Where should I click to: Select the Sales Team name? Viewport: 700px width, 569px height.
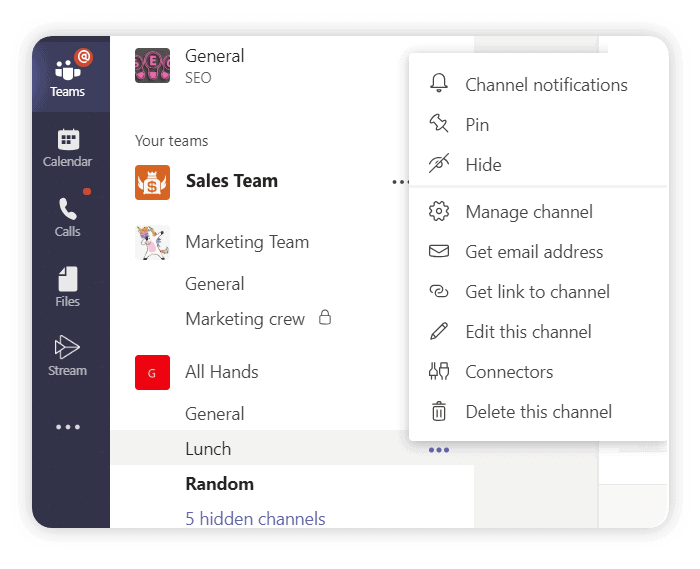(x=232, y=181)
